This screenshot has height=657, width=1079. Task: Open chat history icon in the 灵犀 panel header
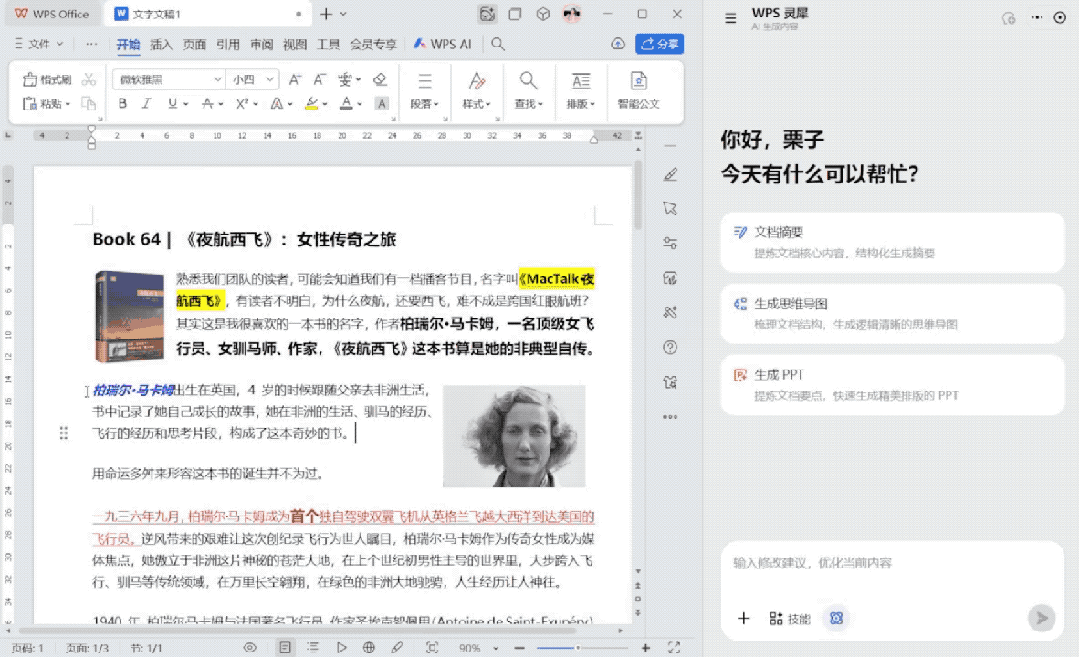pos(1009,19)
